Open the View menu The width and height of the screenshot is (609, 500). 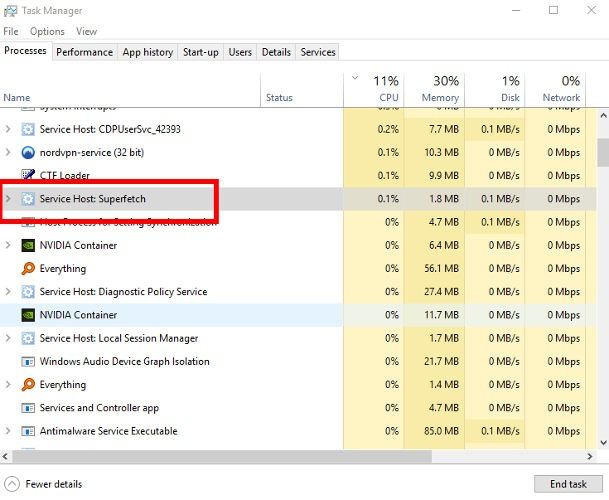(x=86, y=31)
